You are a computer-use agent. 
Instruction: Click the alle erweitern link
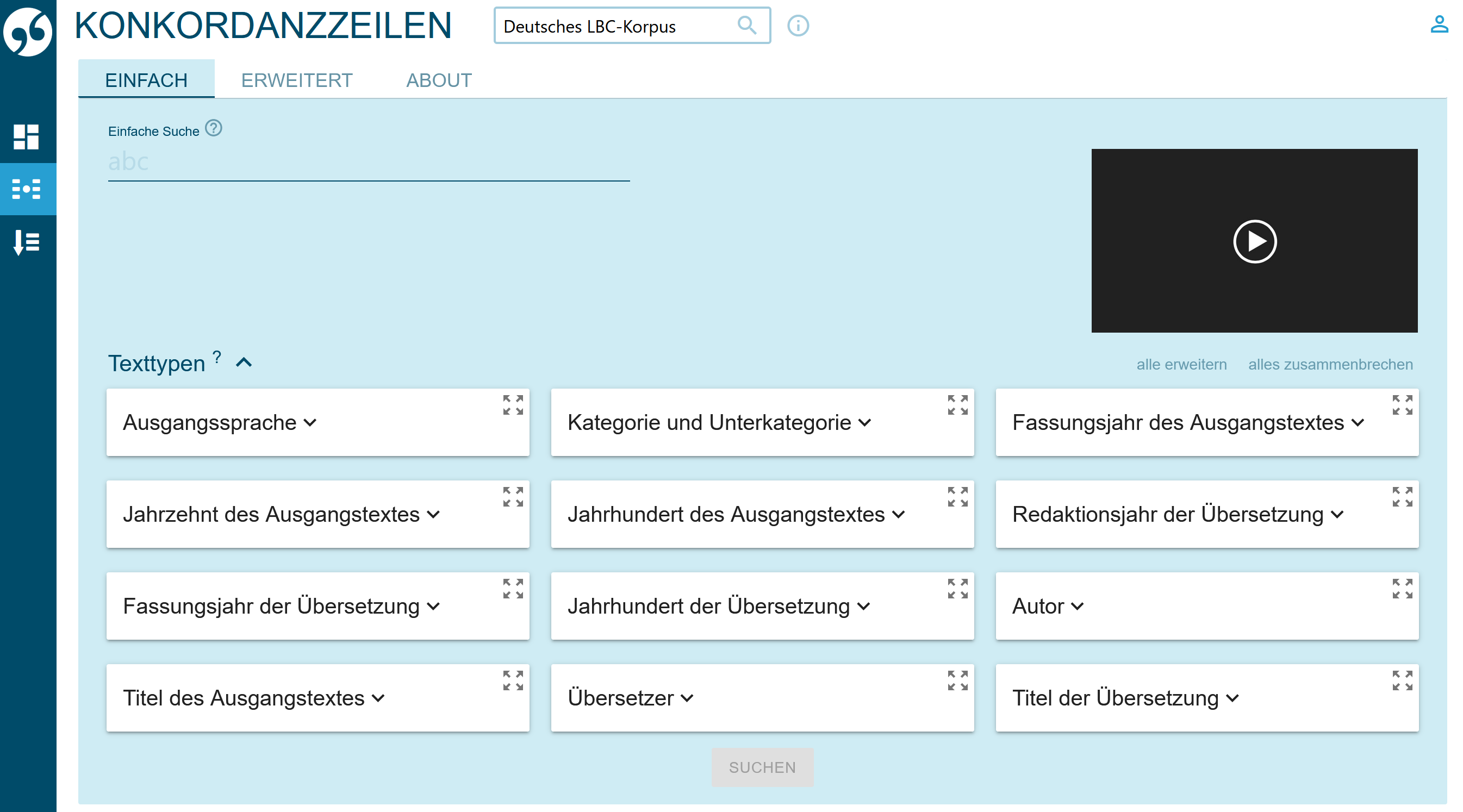1181,365
